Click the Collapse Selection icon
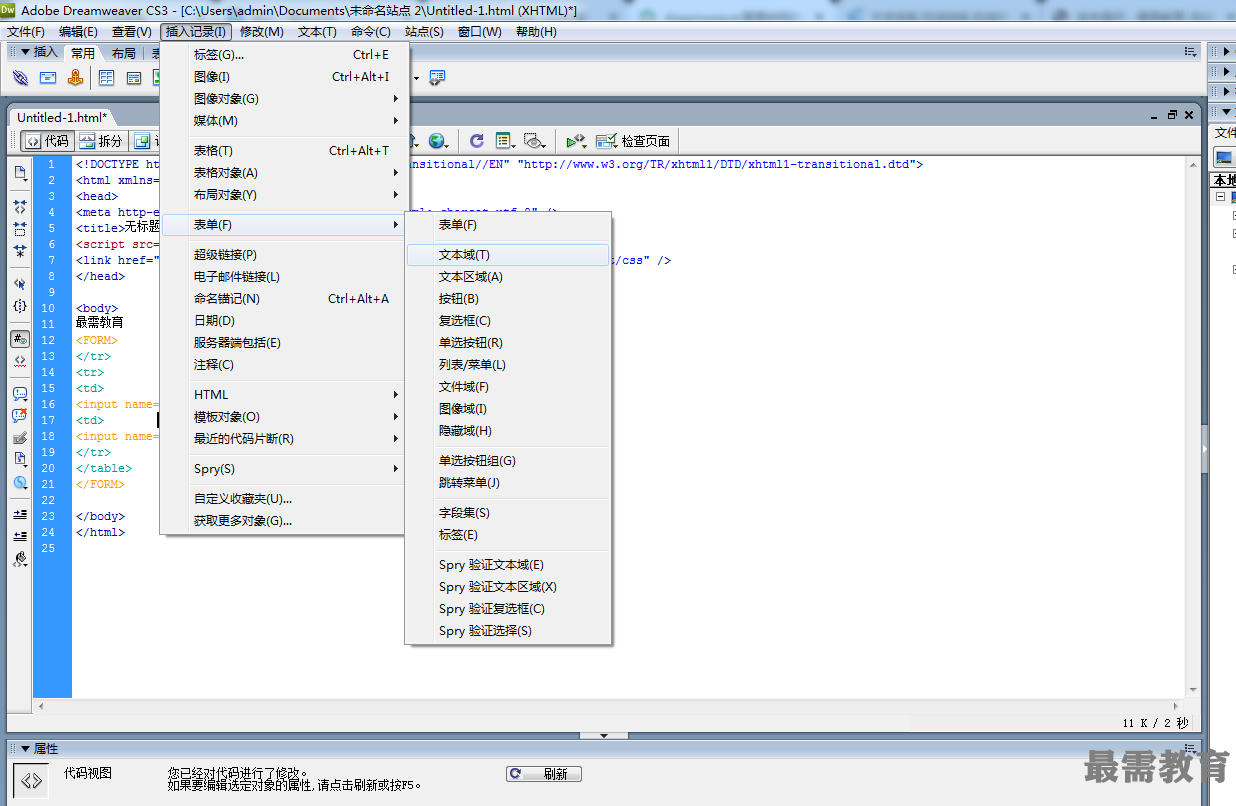 (x=20, y=229)
